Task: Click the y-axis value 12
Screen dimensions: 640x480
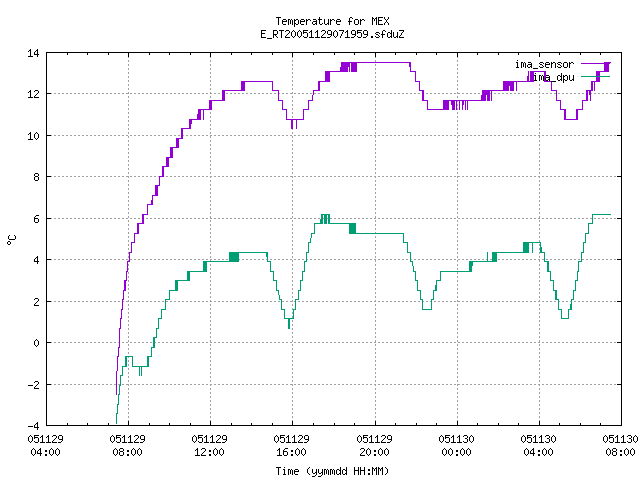Action: pos(33,94)
